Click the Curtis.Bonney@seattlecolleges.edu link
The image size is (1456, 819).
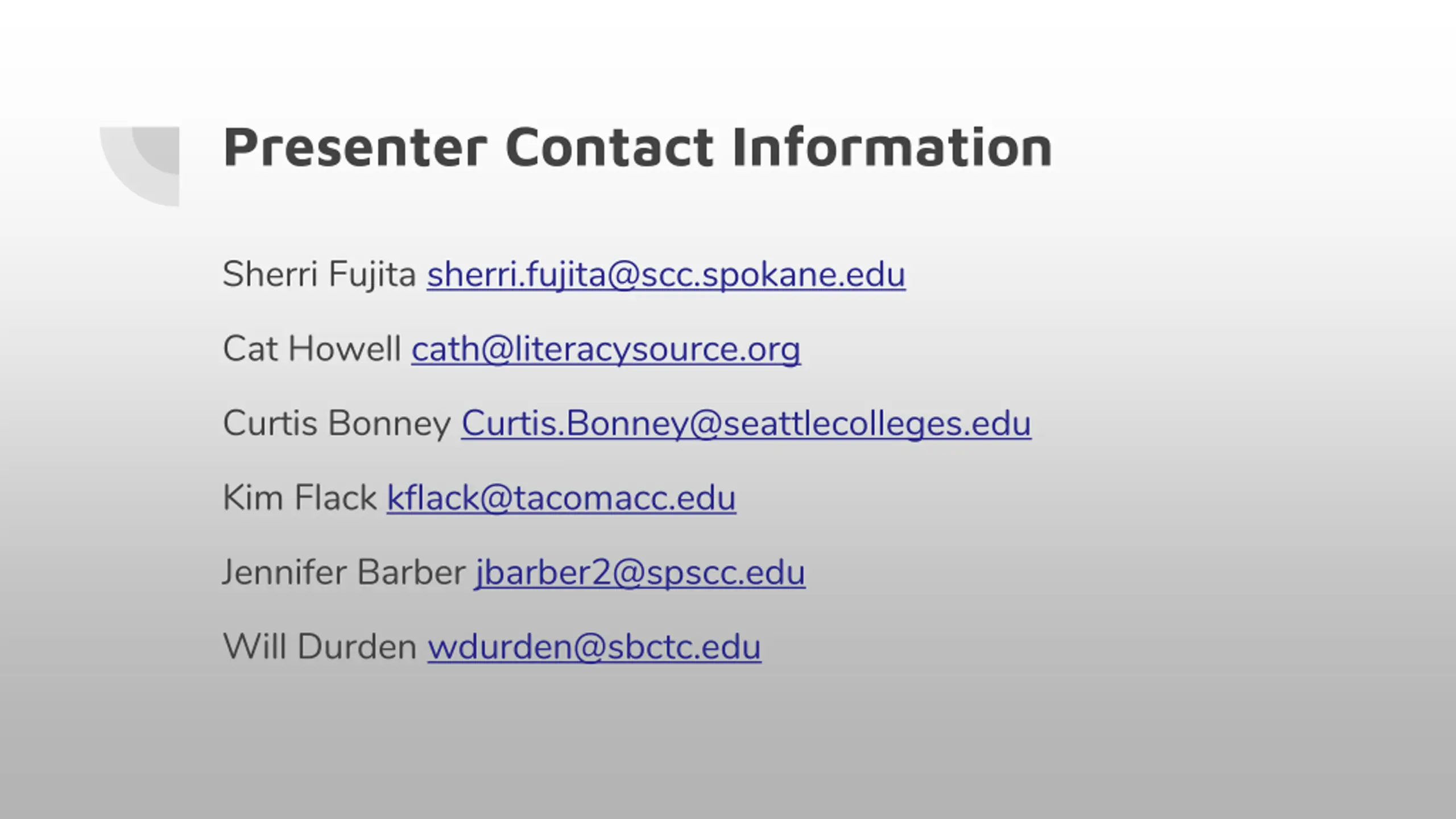[746, 424]
